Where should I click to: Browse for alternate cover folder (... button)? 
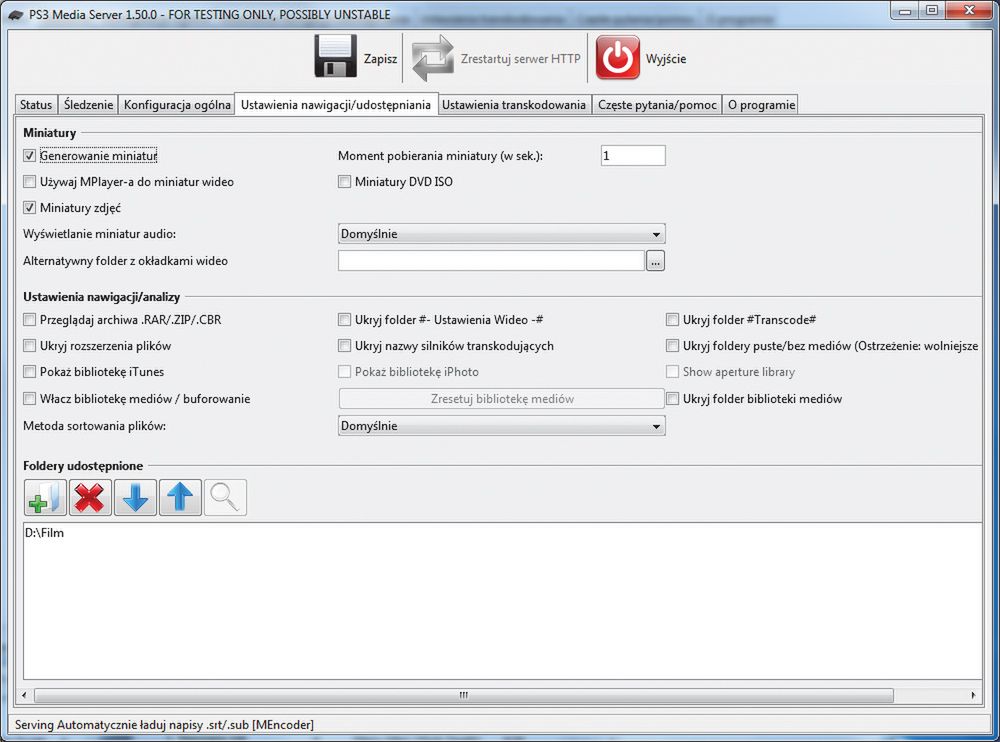[655, 260]
